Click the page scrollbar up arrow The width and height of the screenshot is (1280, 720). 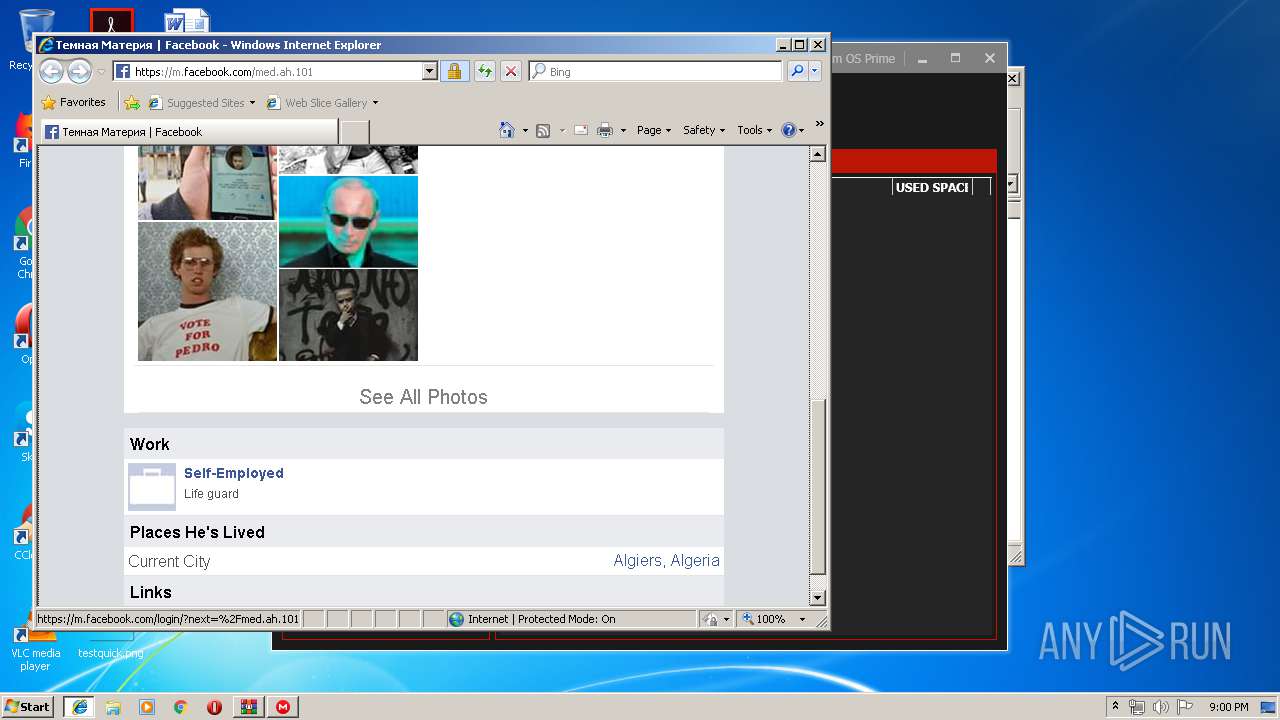[817, 154]
